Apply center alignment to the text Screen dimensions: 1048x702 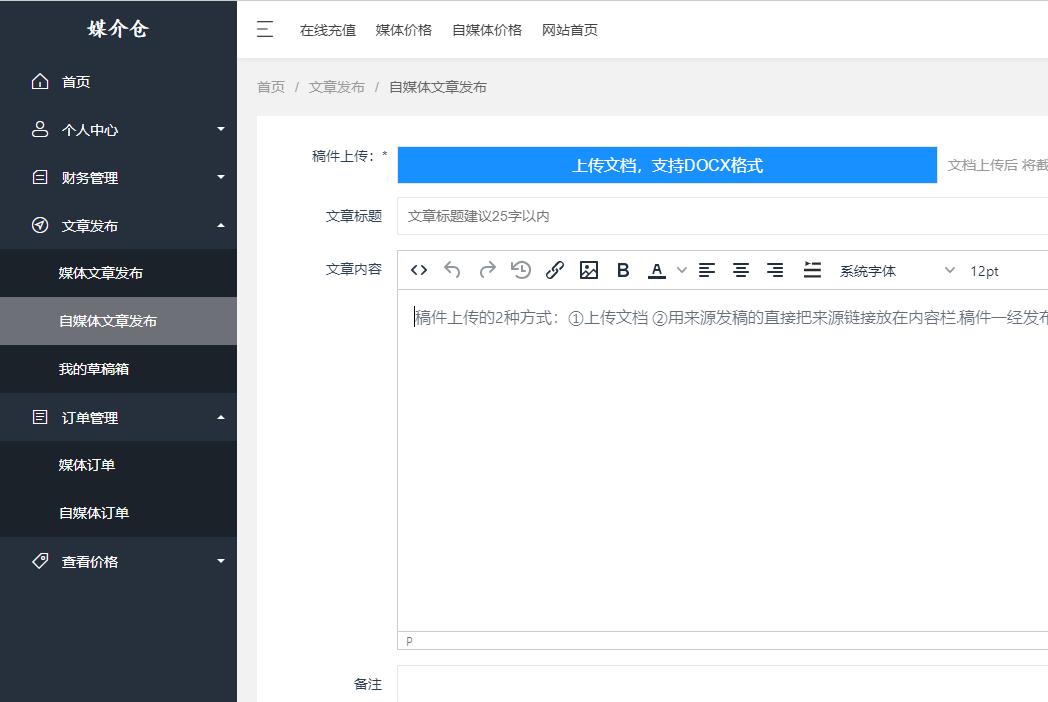pos(741,269)
